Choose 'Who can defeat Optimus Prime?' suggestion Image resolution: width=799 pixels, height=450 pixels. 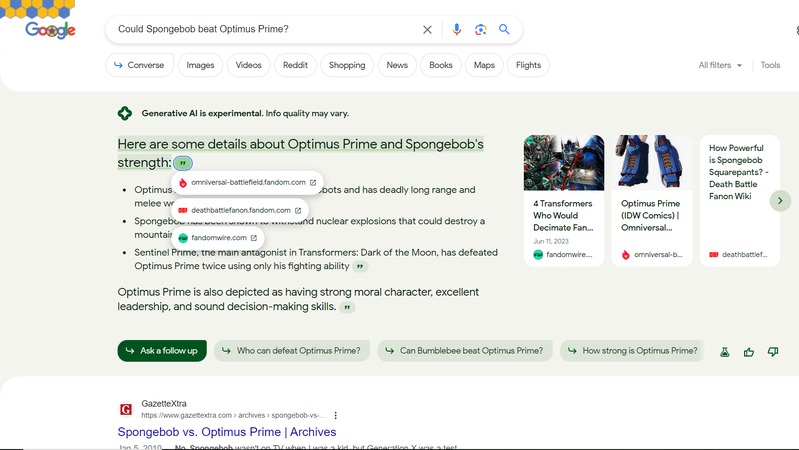[x=292, y=351]
